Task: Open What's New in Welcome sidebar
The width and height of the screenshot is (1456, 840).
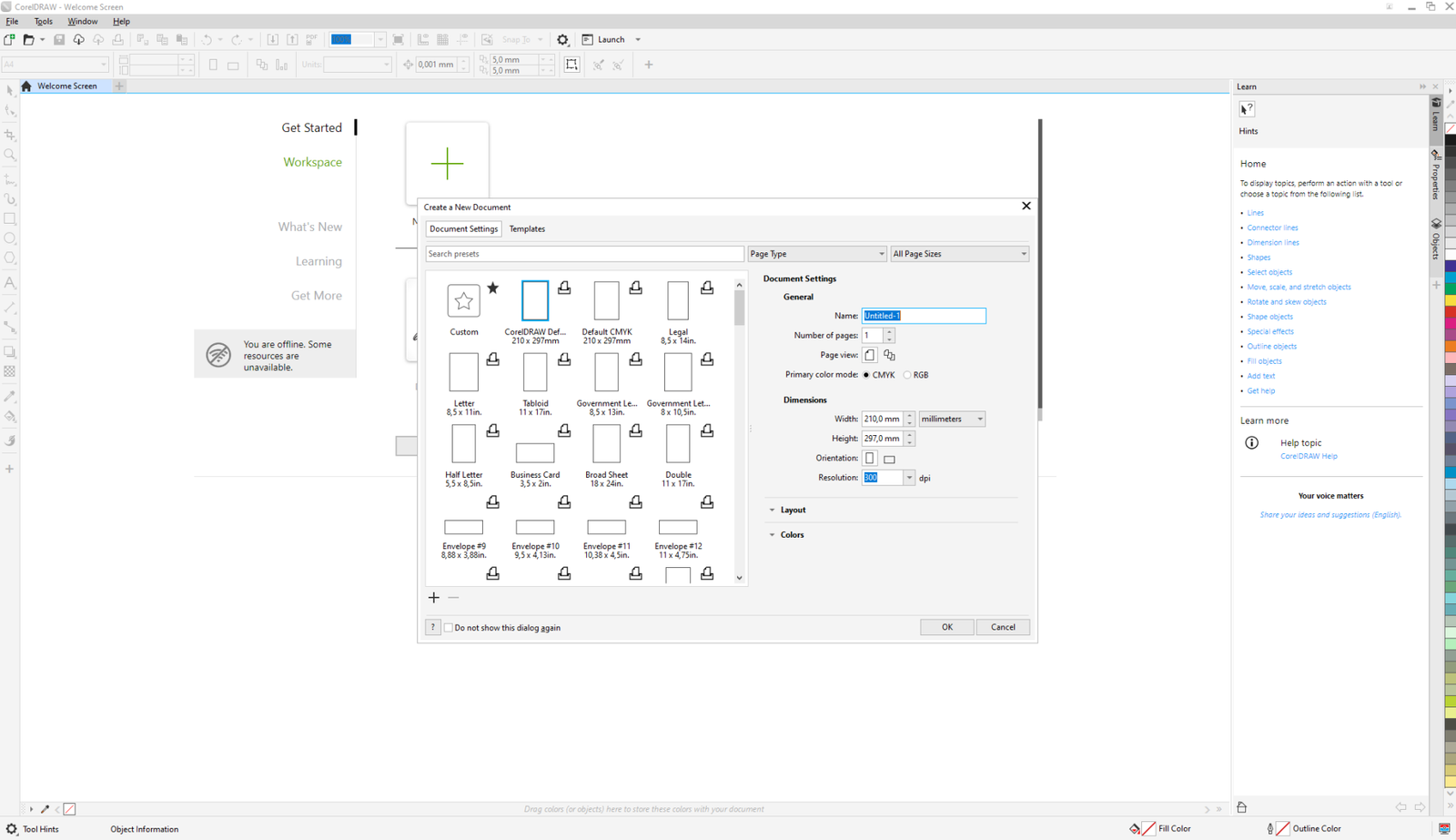Action: (310, 227)
